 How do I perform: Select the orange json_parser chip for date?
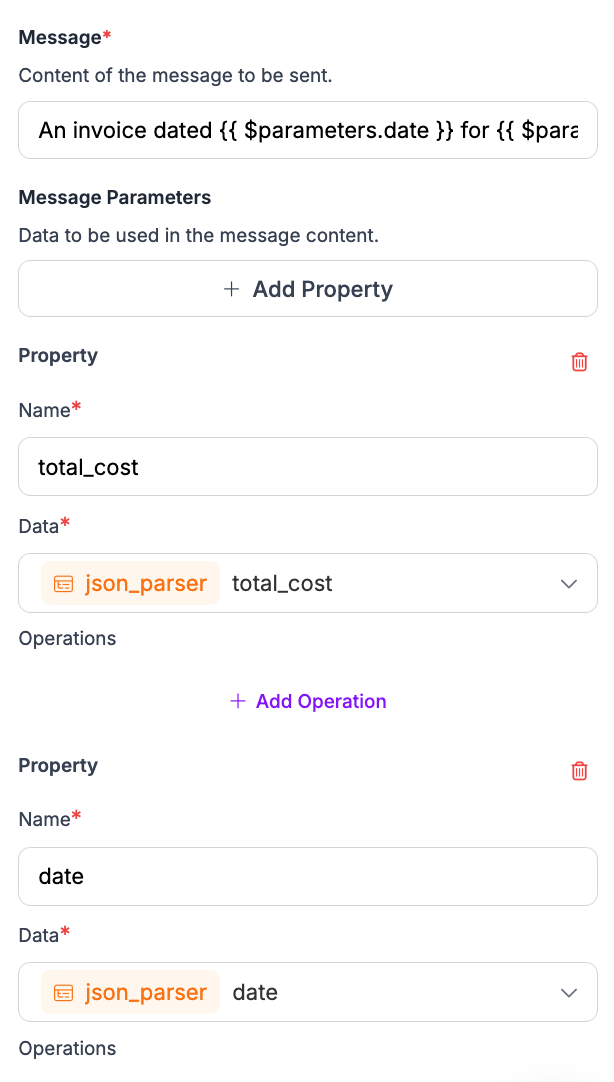coord(130,992)
